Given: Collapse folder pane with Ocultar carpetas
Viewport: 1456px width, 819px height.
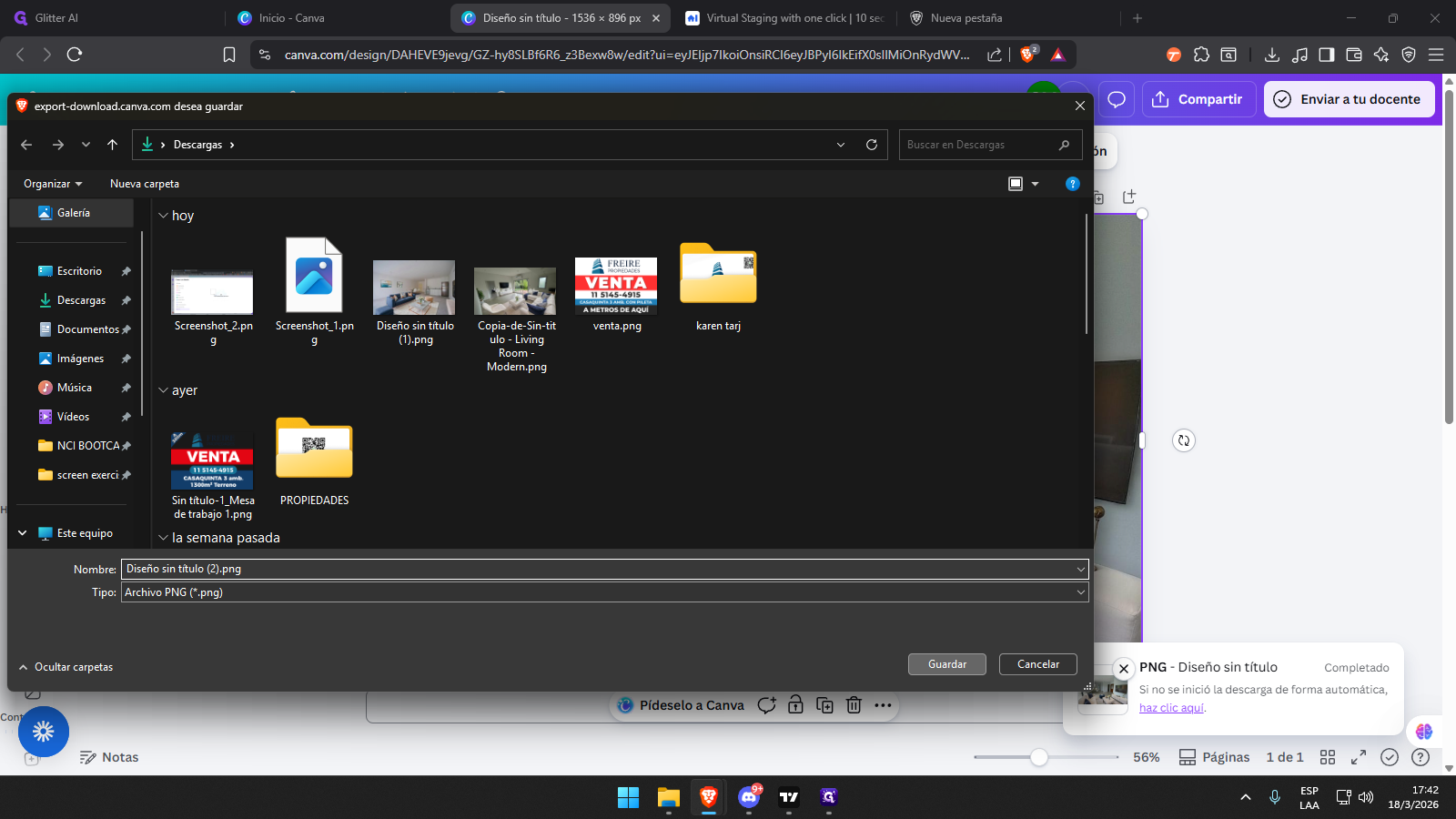Looking at the screenshot, I should pyautogui.click(x=66, y=667).
